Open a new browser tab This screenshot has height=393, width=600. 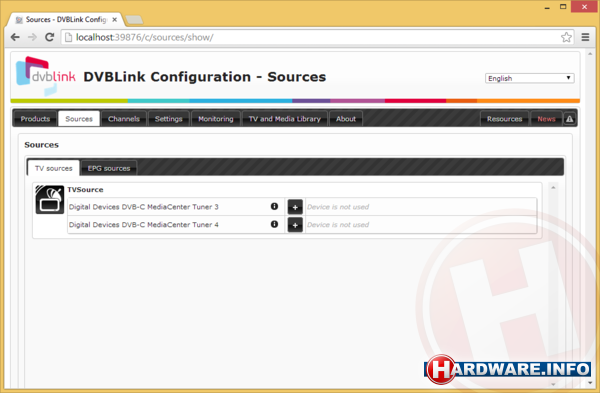pyautogui.click(x=134, y=20)
